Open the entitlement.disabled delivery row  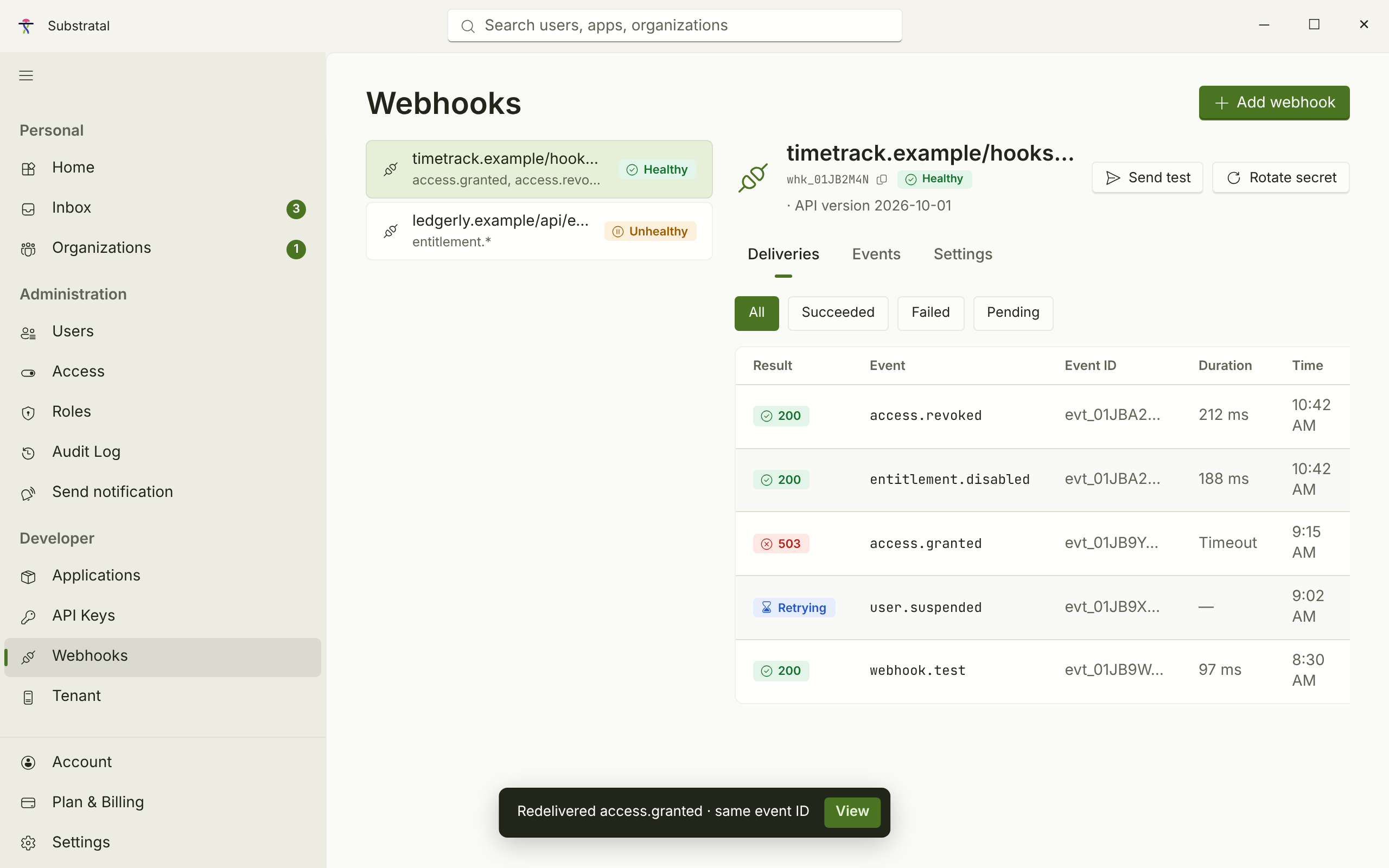point(1042,480)
